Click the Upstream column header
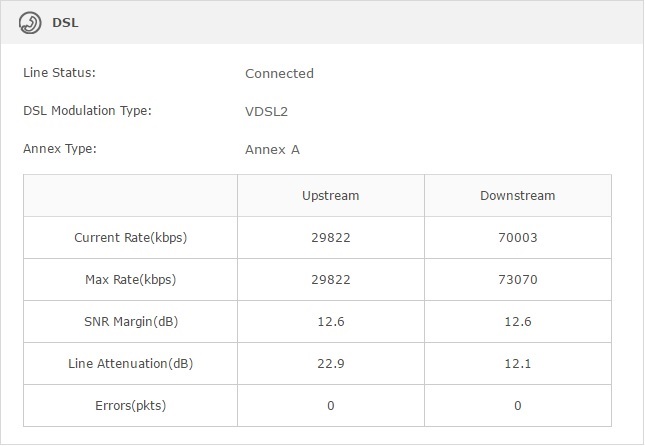645x446 pixels. [330, 196]
